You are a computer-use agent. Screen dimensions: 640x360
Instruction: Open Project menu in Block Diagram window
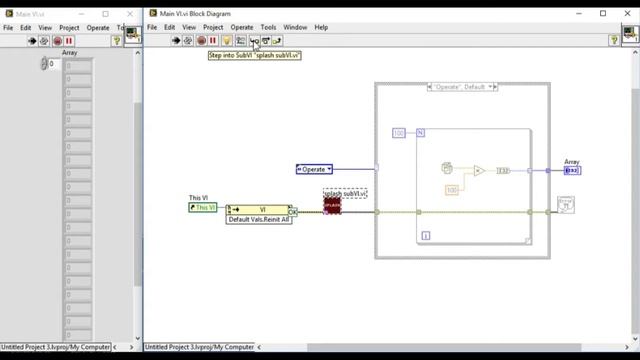click(x=213, y=27)
